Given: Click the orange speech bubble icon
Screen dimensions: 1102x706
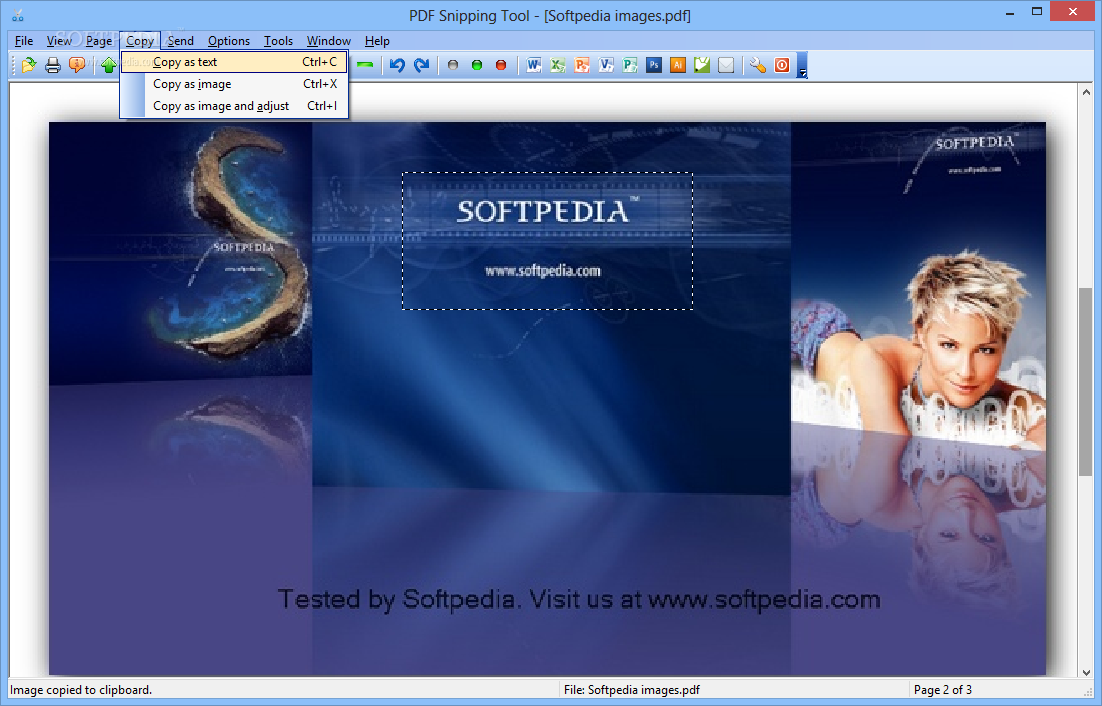Looking at the screenshot, I should [77, 65].
